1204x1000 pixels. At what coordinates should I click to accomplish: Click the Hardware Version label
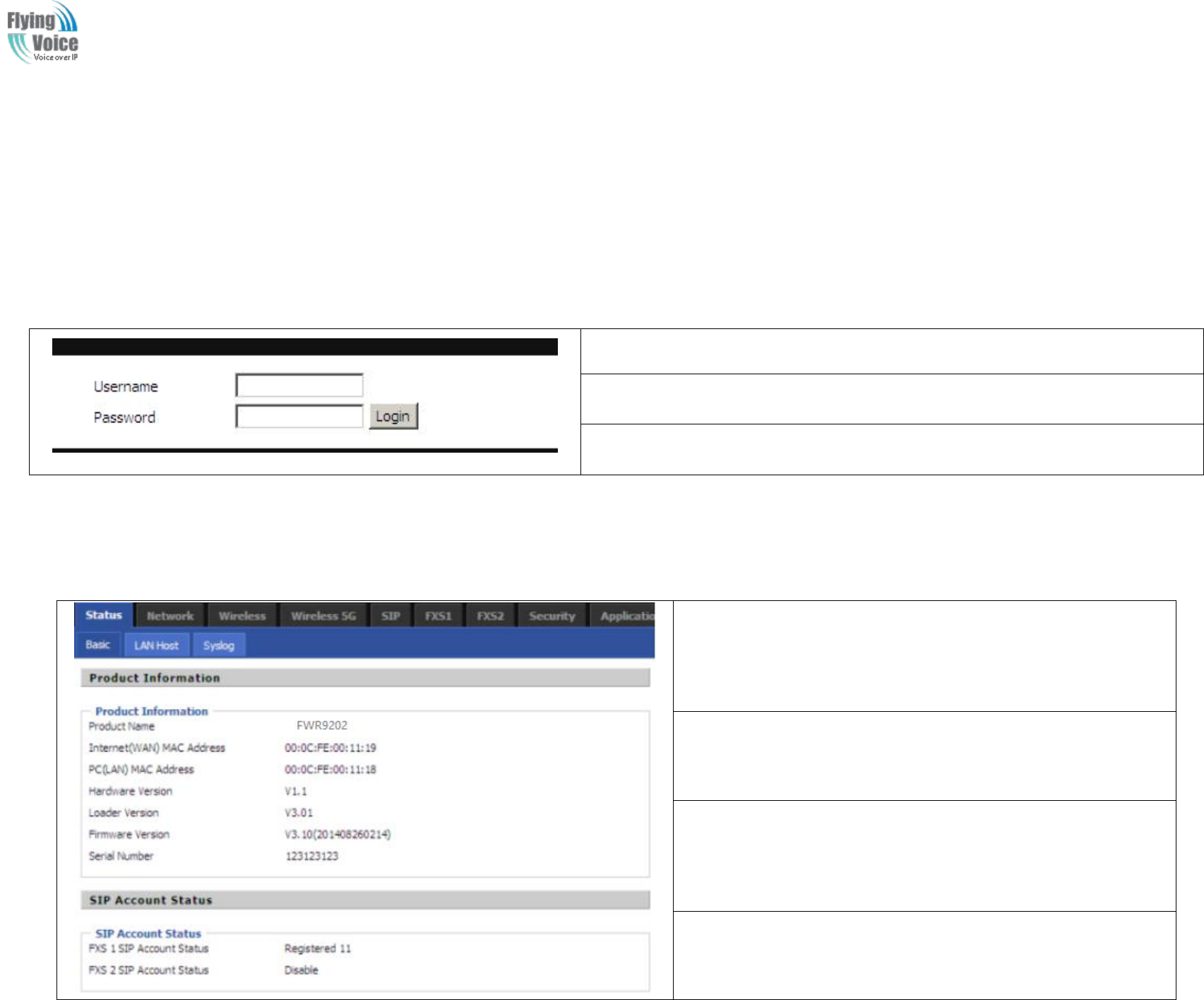(x=131, y=792)
